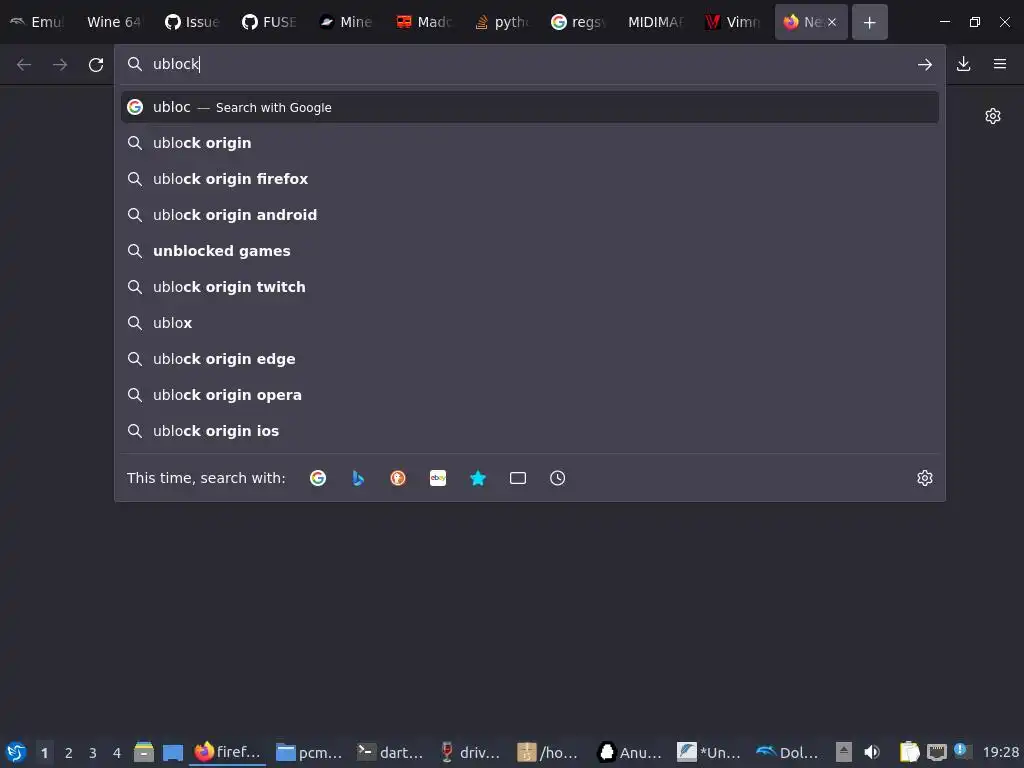Search history with the clock icon

pos(558,478)
